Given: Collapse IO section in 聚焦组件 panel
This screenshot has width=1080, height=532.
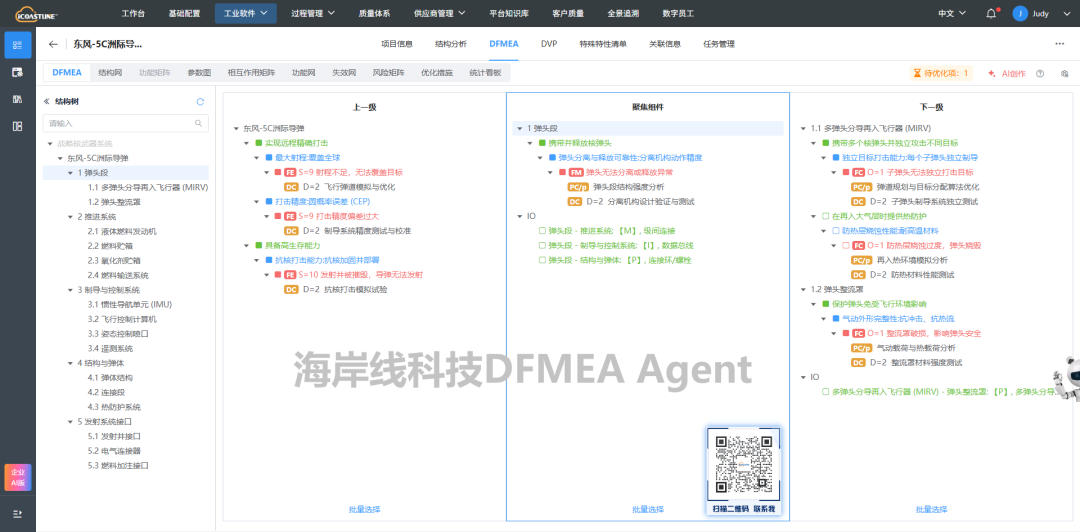Looking at the screenshot, I should 521,216.
